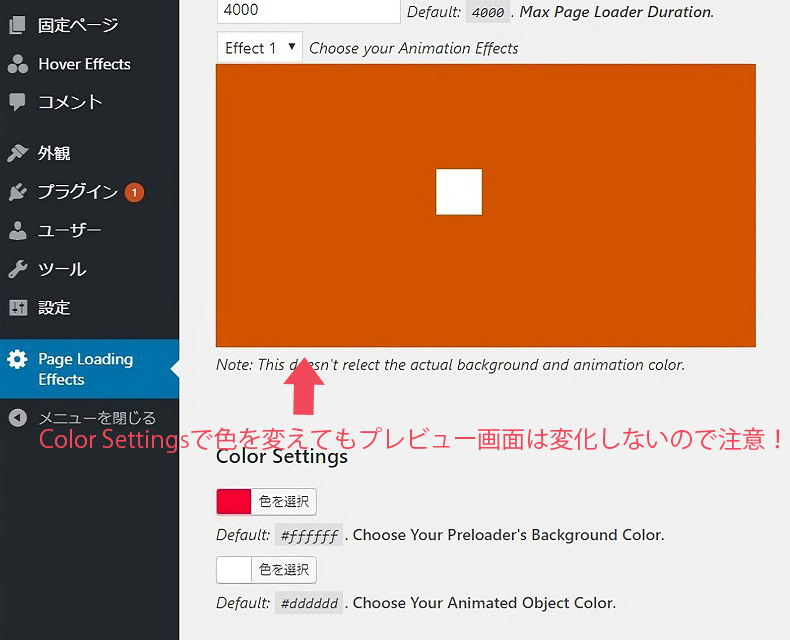Click the white animated object color swatch
The width and height of the screenshot is (790, 640).
[x=234, y=569]
